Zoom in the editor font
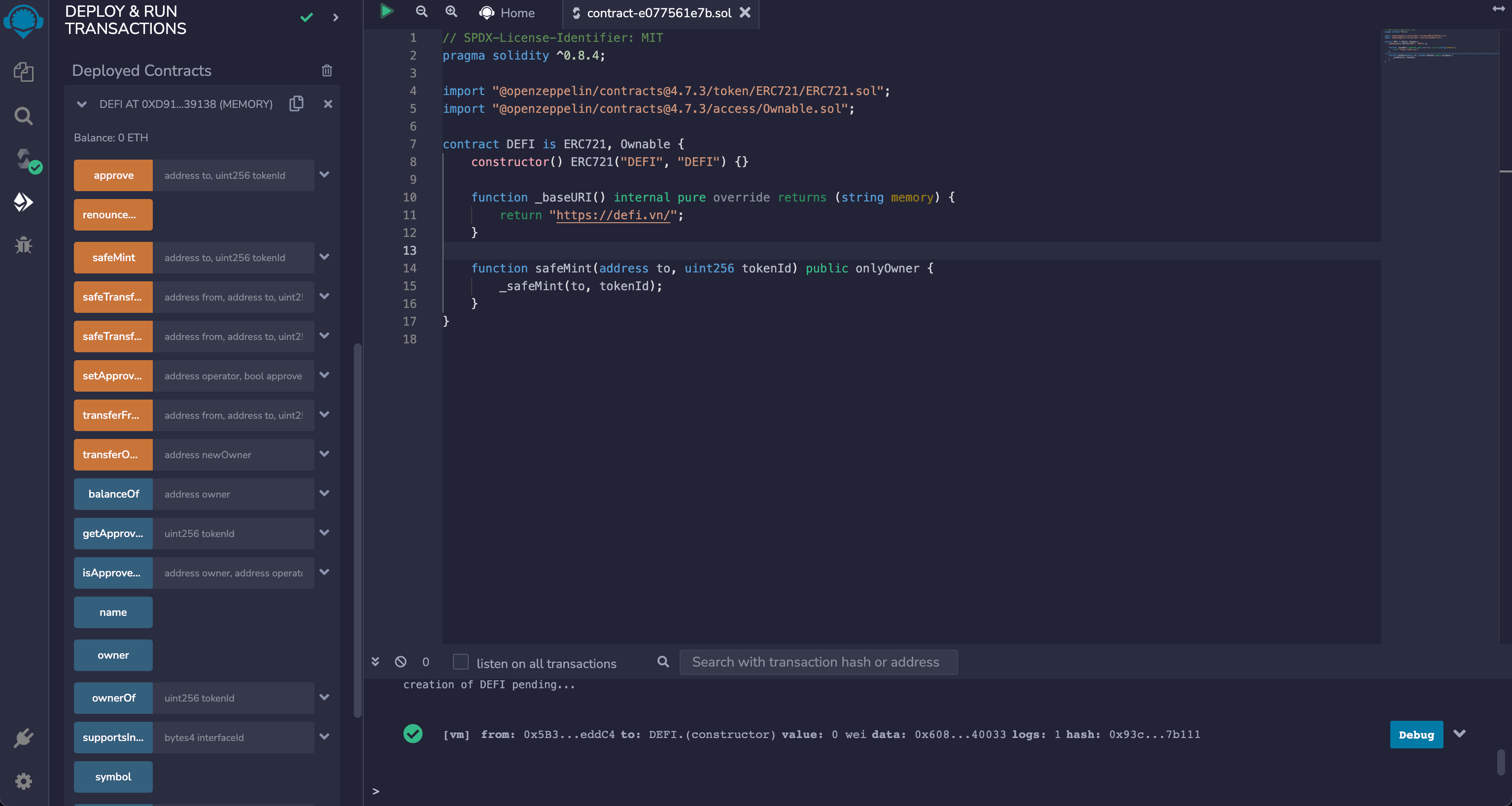 451,11
